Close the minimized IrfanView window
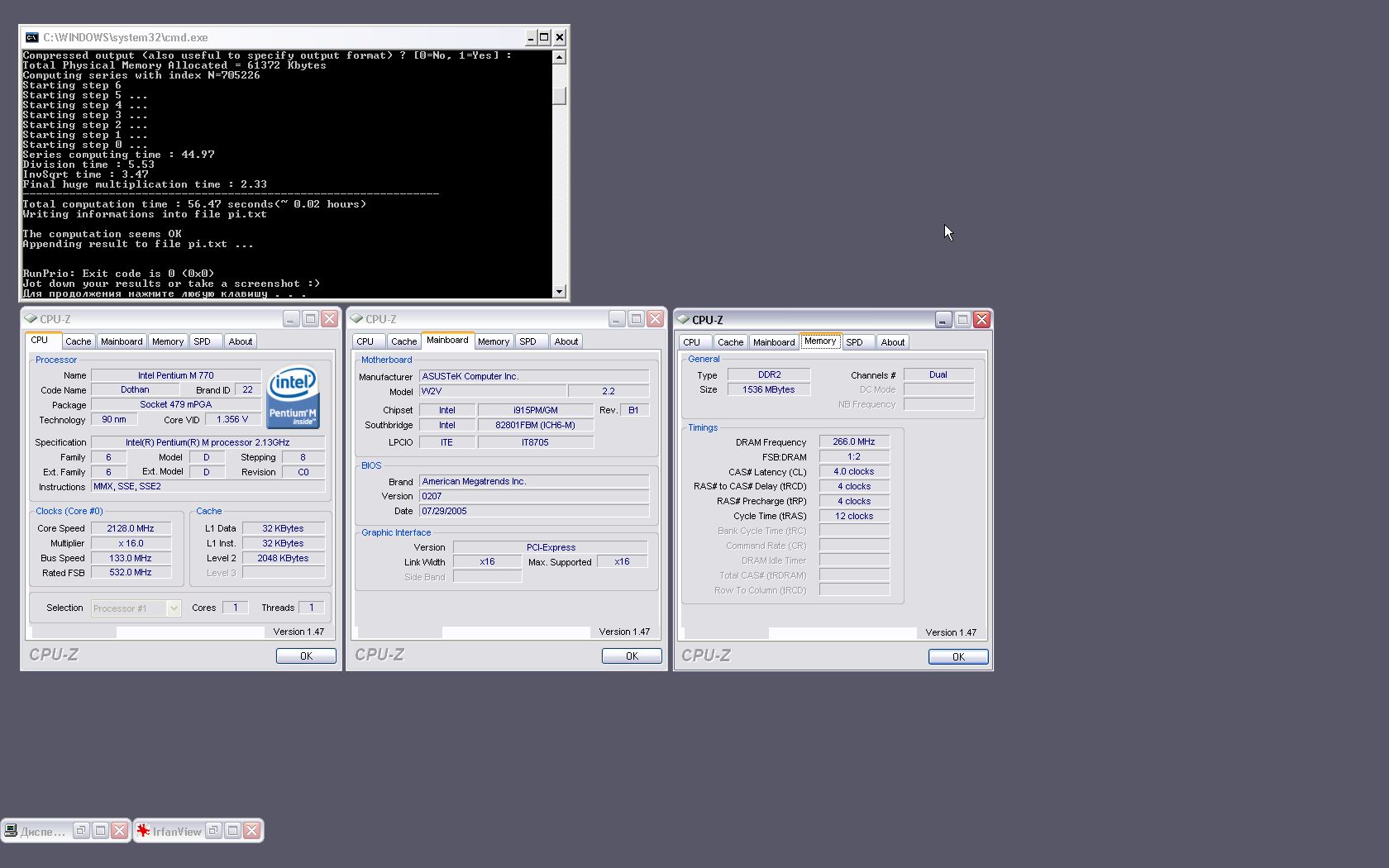Image resolution: width=1389 pixels, height=868 pixels. [x=252, y=830]
